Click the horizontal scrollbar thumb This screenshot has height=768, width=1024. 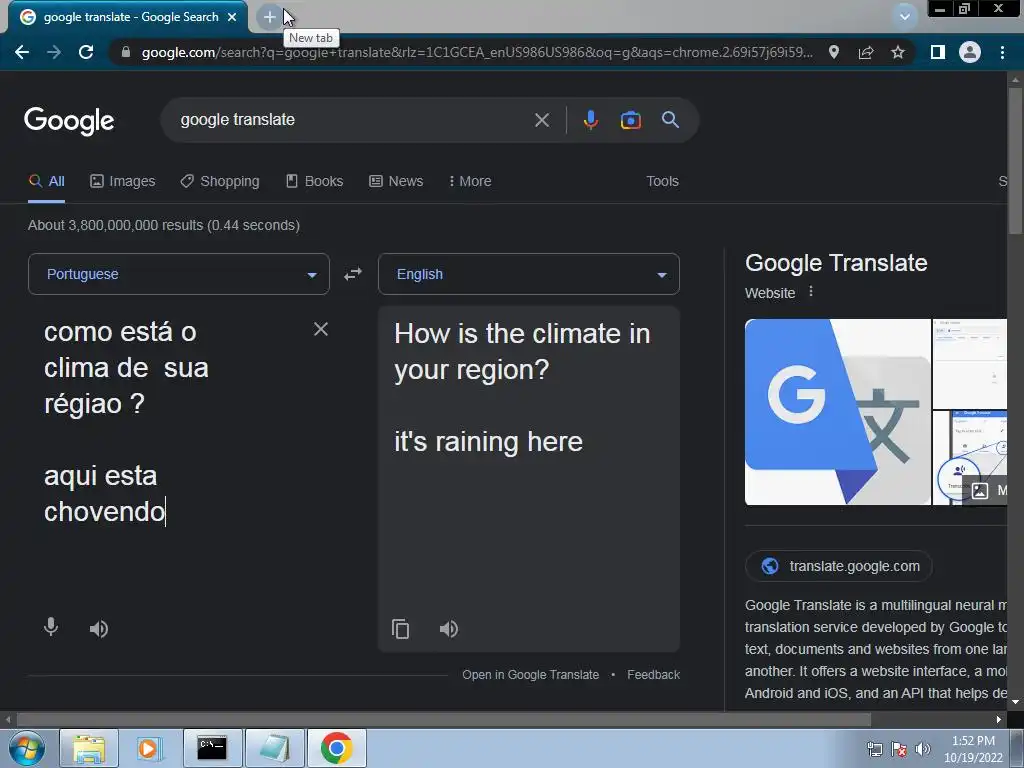(x=443, y=720)
